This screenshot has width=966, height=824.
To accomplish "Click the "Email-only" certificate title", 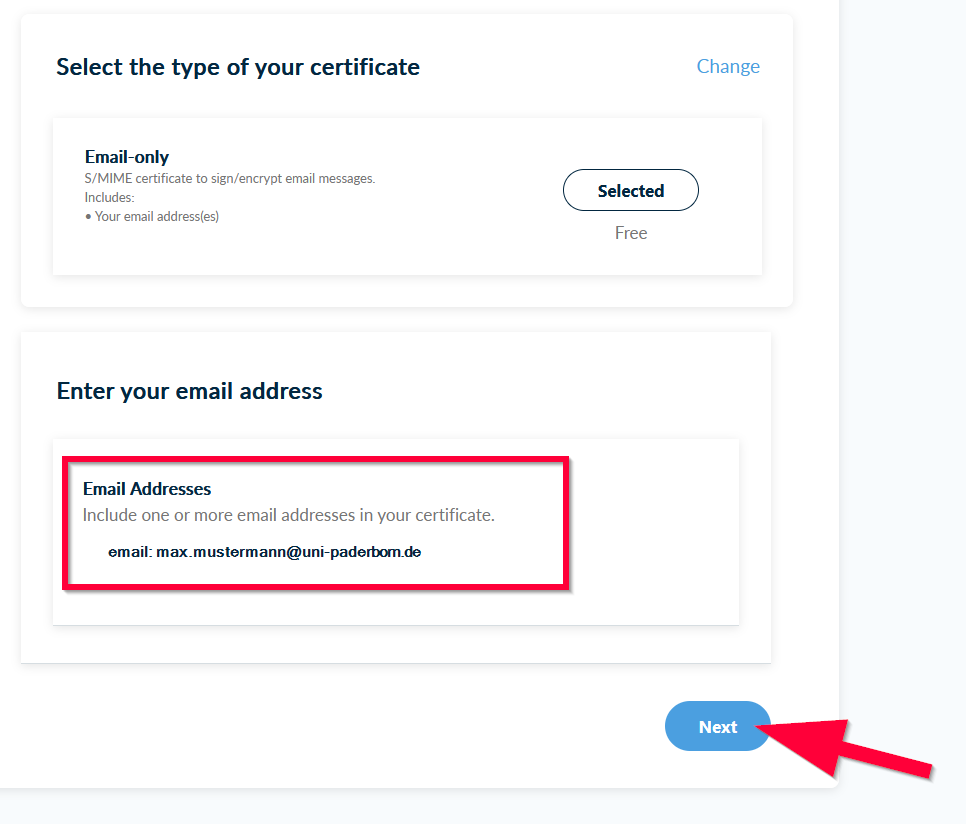I will pos(127,157).
